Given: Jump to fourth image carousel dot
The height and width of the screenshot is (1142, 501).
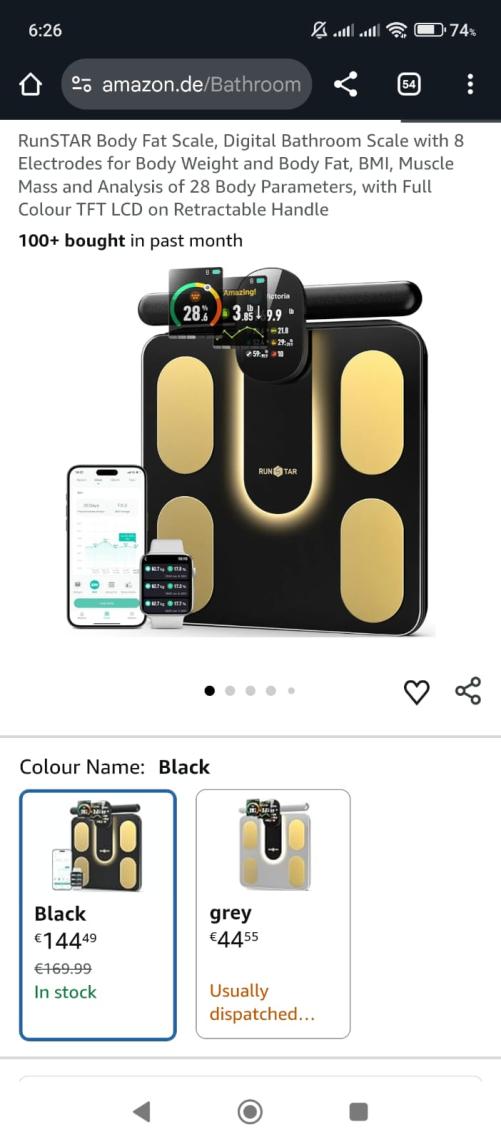Looking at the screenshot, I should click(271, 690).
